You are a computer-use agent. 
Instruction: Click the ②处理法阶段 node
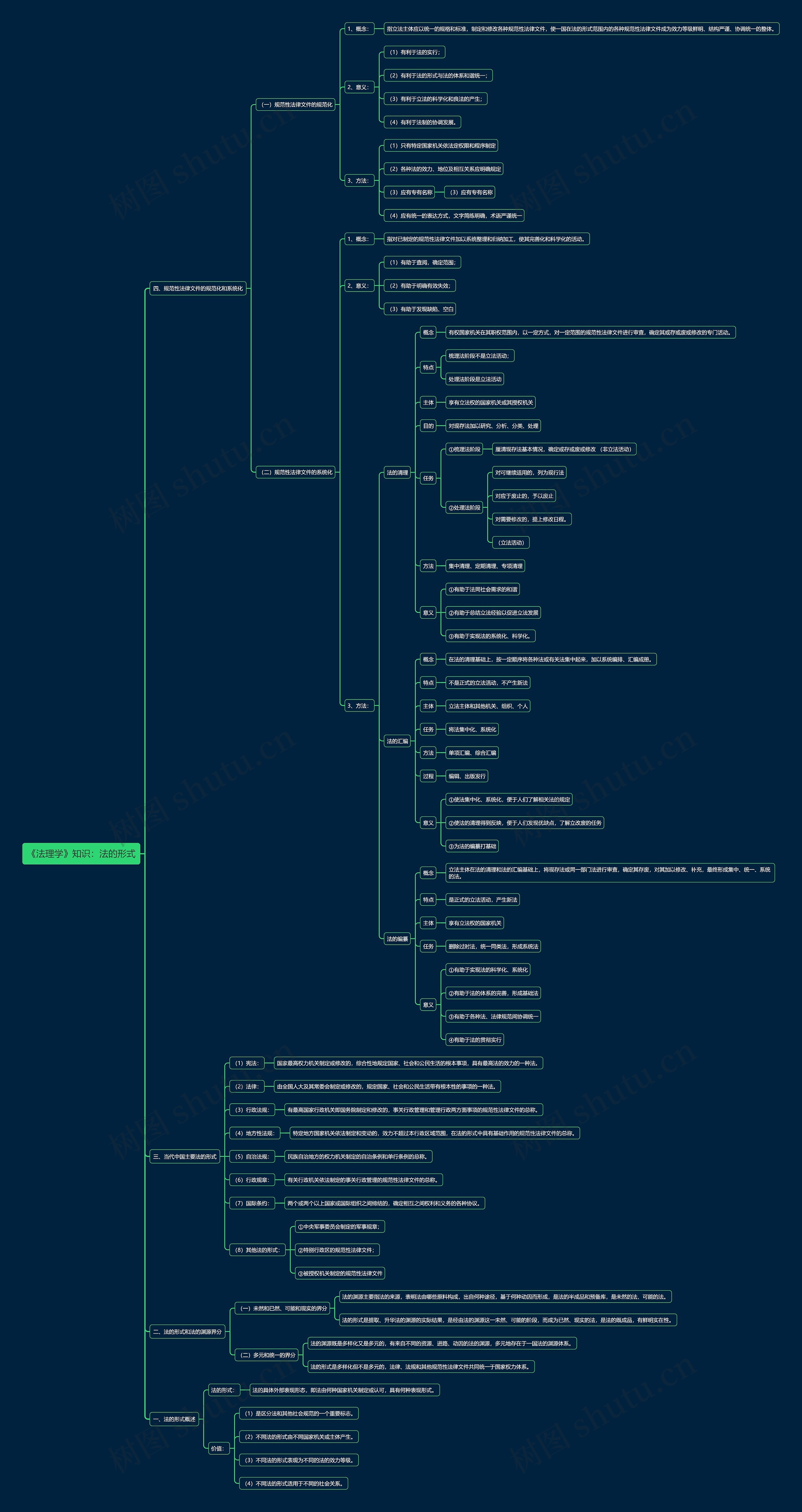(x=464, y=508)
